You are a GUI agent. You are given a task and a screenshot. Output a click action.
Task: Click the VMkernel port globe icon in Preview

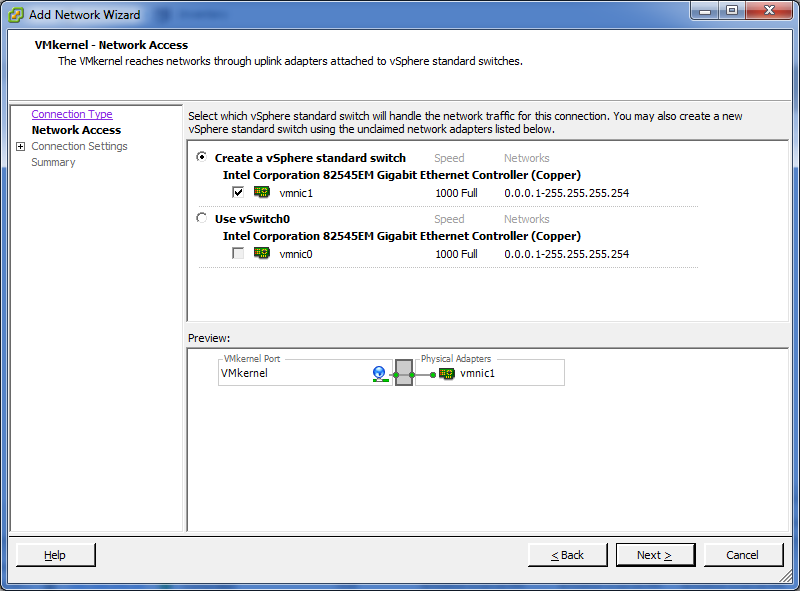(x=380, y=374)
